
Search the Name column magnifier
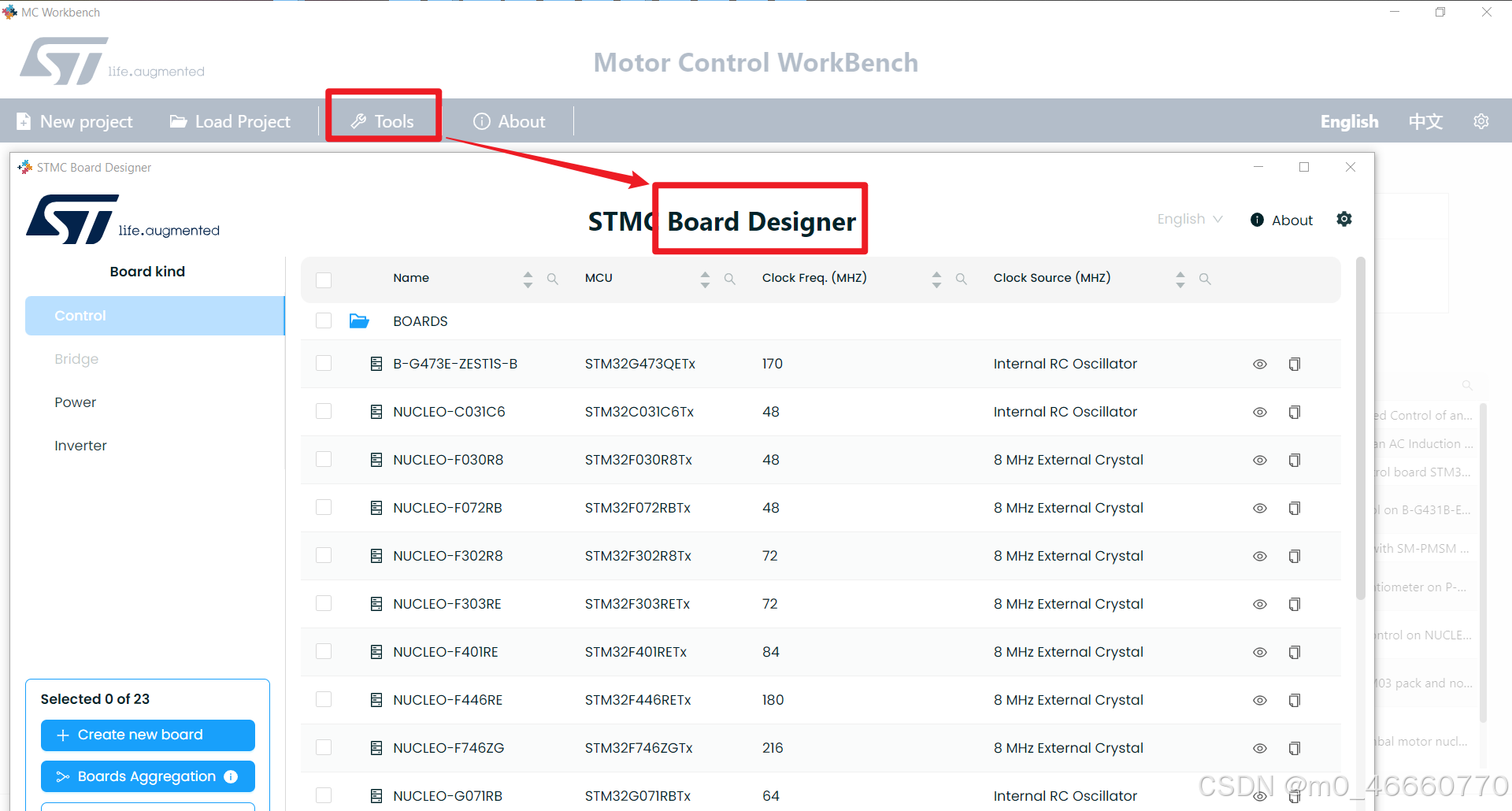[x=553, y=279]
